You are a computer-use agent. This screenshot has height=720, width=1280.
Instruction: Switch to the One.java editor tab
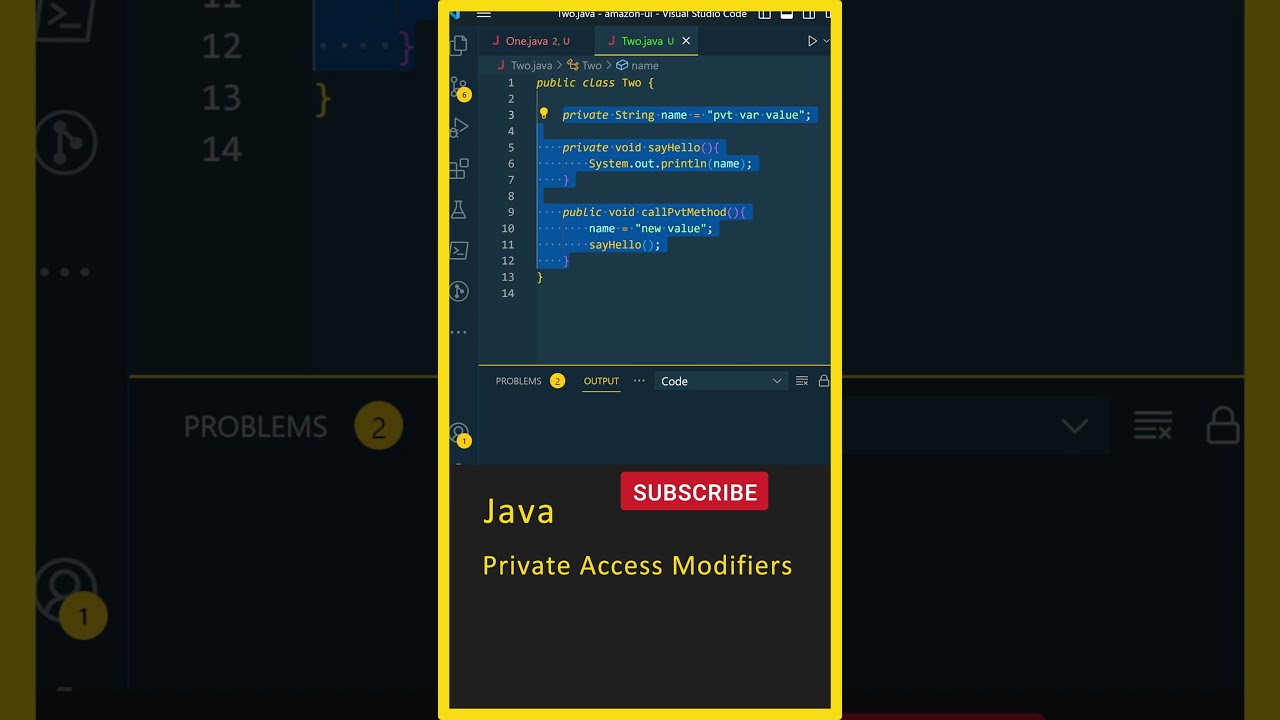pyautogui.click(x=537, y=41)
